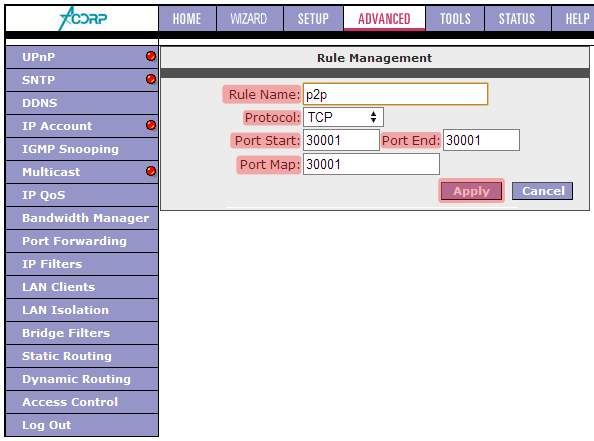Click the red status dot beside UPnP

(151, 56)
